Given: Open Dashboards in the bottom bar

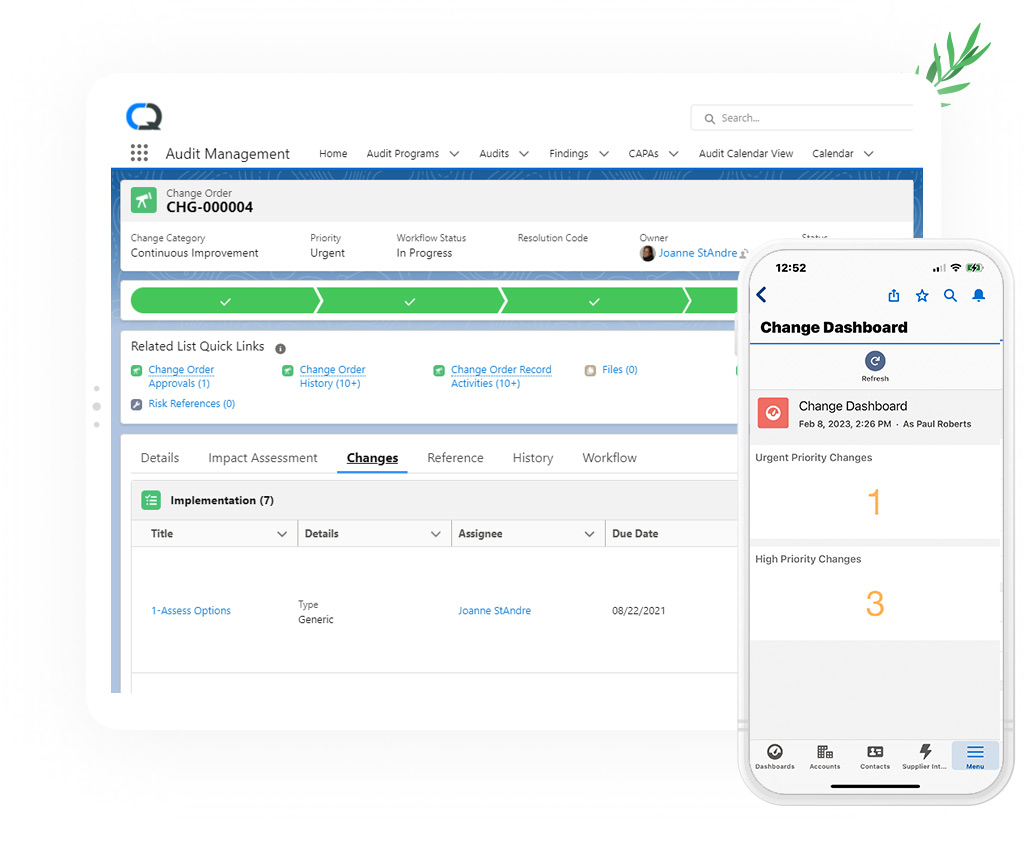Looking at the screenshot, I should tap(774, 757).
